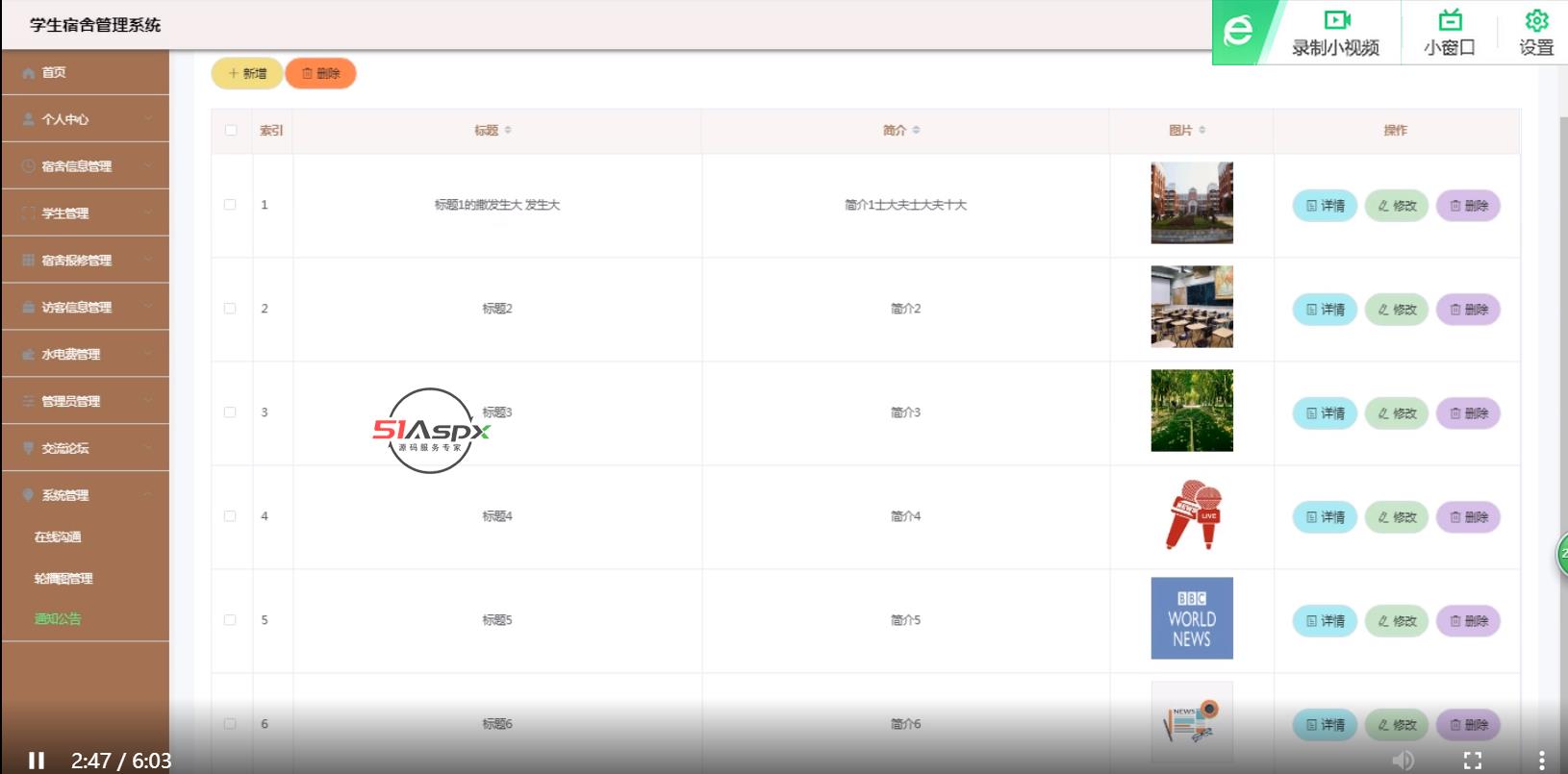
Task: Open the small window mode icon
Action: pos(1449,21)
